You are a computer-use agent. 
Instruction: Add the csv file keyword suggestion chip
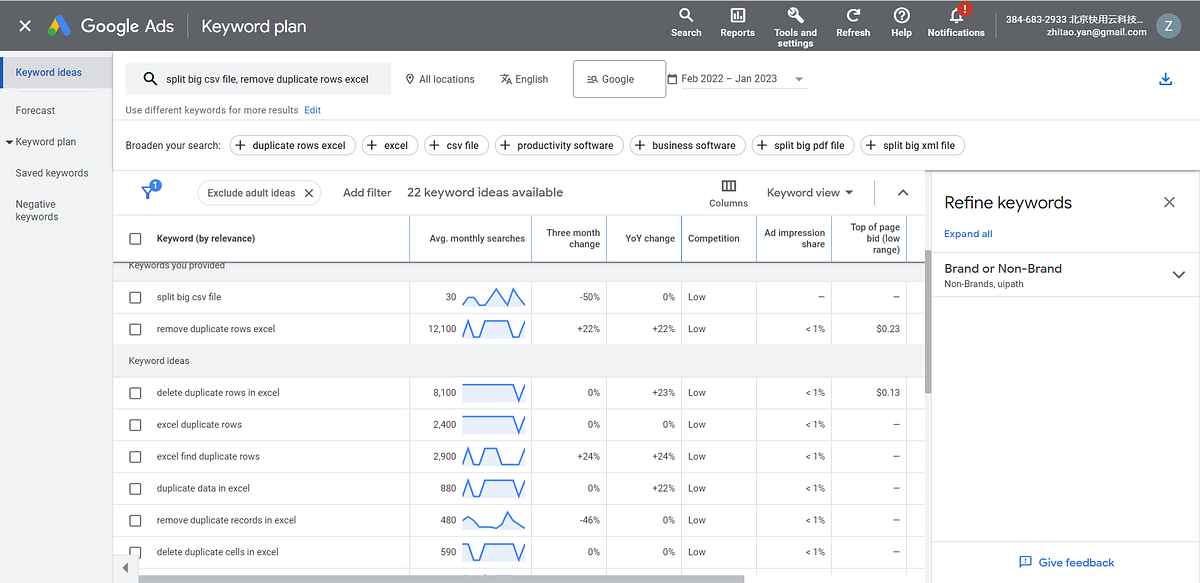pyautogui.click(x=456, y=145)
